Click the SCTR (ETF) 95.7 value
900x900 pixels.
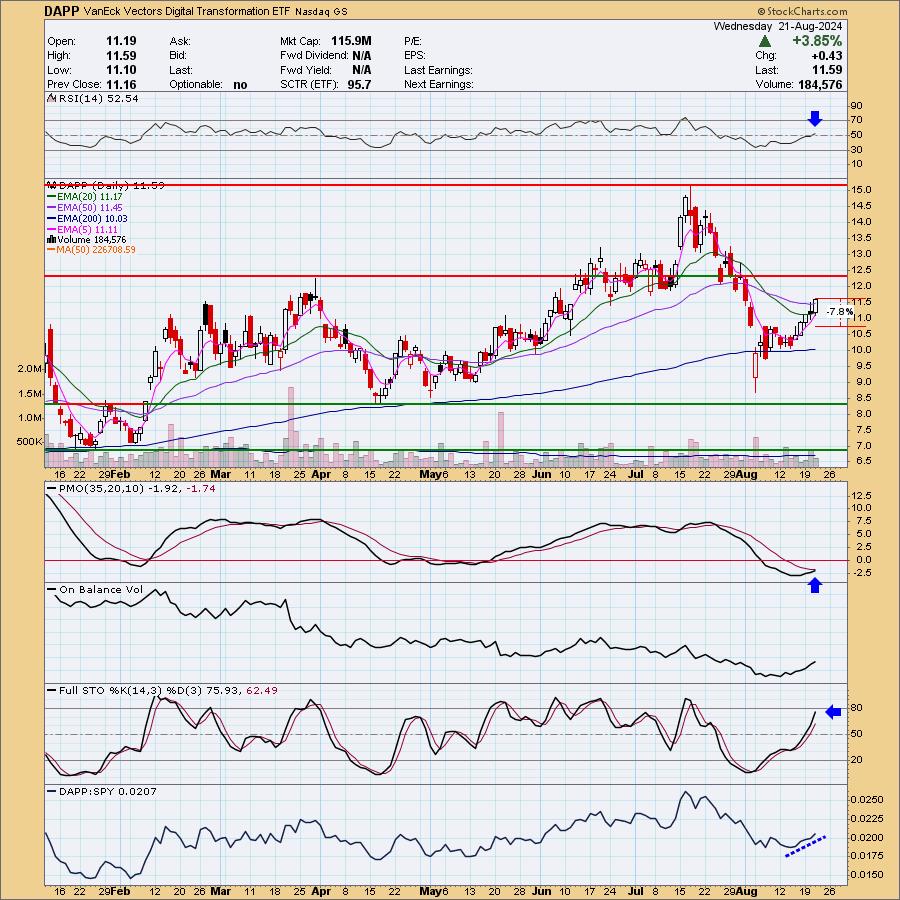pyautogui.click(x=359, y=84)
